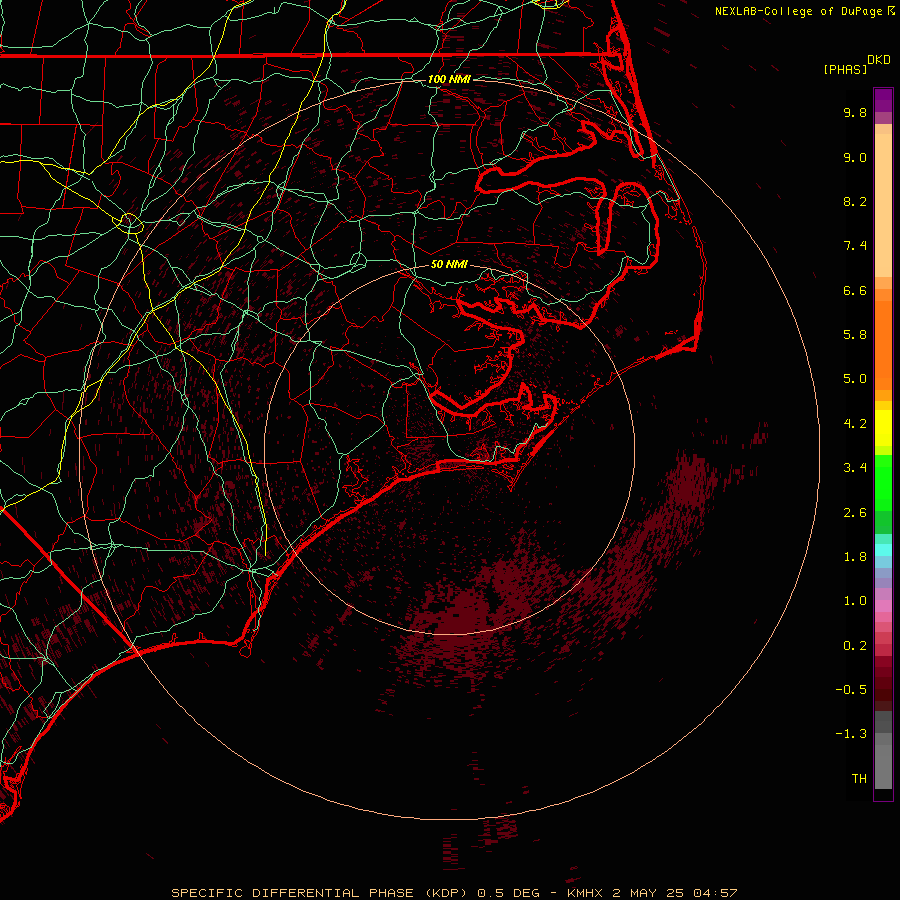Click the '100 NMI' range ring label
900x900 pixels.
(449, 79)
